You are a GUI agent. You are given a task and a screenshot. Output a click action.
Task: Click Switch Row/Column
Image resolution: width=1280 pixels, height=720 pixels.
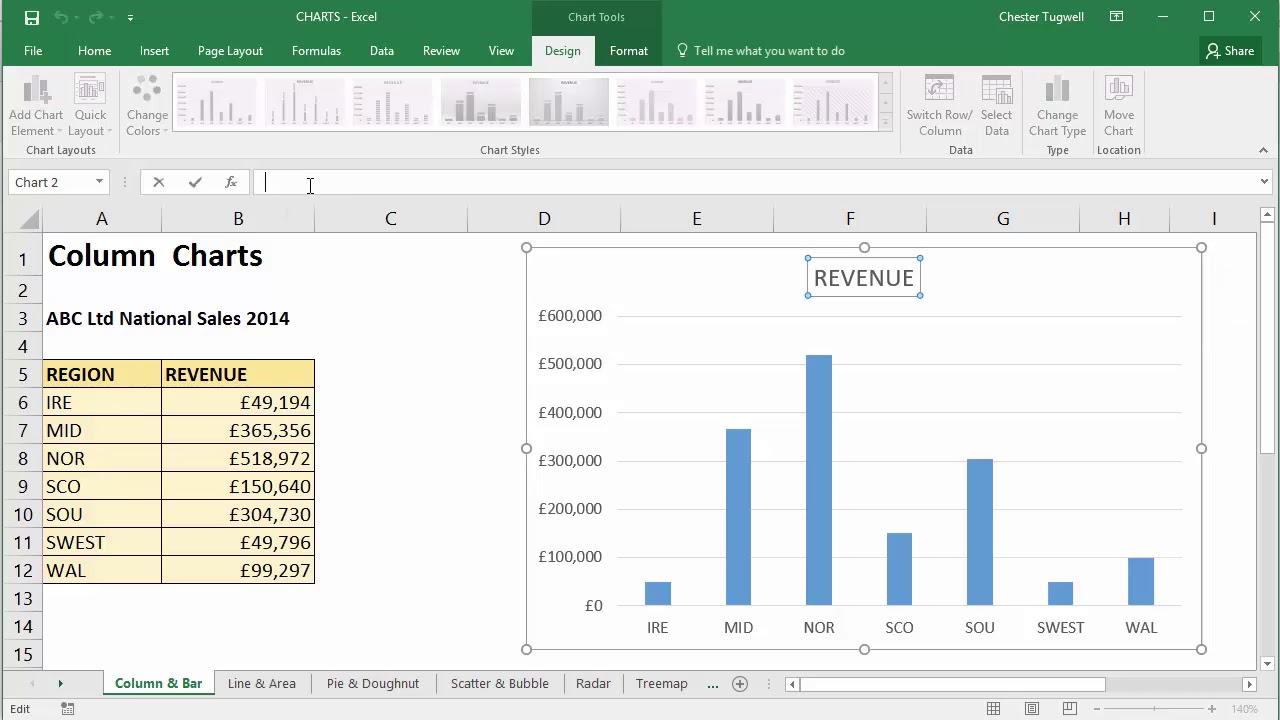coord(940,106)
